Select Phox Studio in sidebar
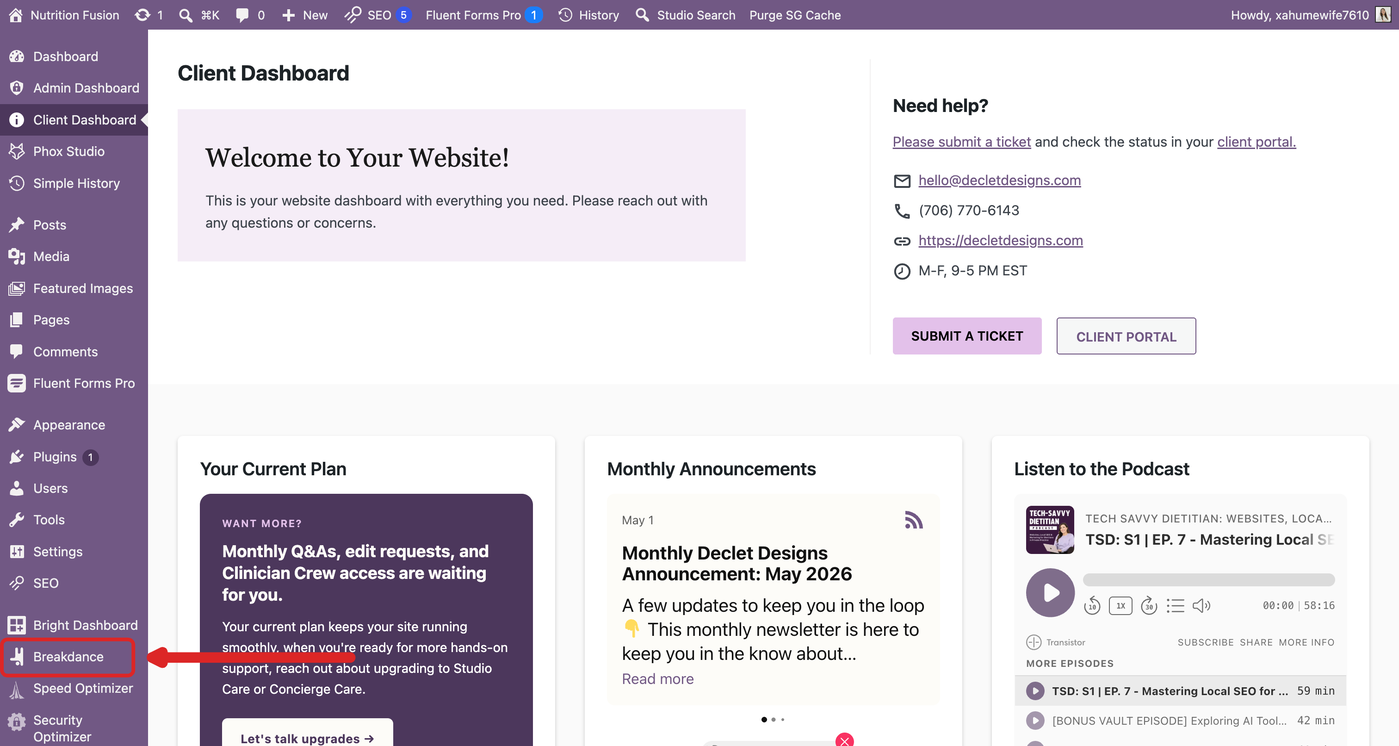1399x746 pixels. tap(73, 151)
